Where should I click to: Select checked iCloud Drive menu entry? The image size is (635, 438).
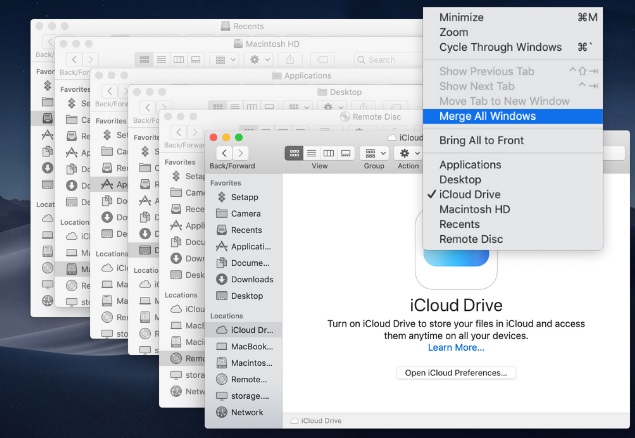(x=512, y=195)
